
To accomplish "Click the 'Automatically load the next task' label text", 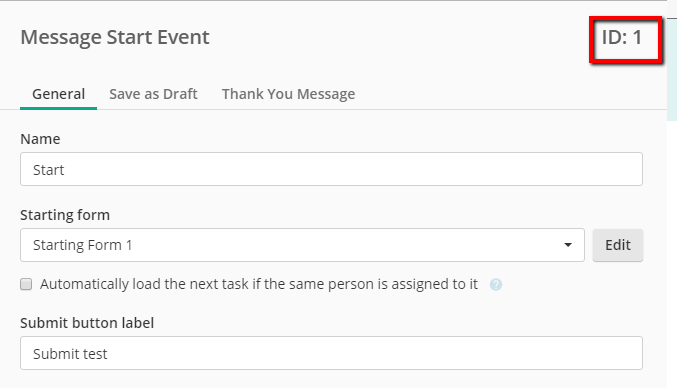I will click(x=259, y=284).
